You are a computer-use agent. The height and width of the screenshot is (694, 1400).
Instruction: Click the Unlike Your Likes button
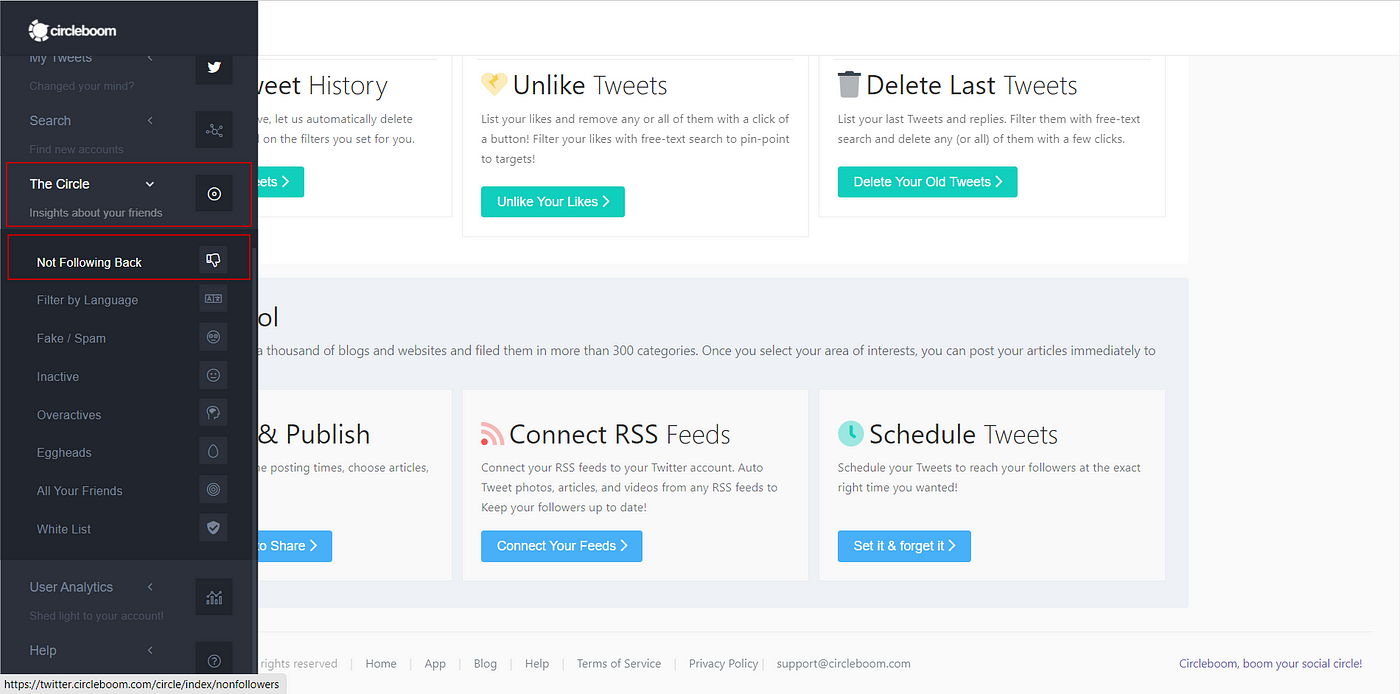(553, 201)
